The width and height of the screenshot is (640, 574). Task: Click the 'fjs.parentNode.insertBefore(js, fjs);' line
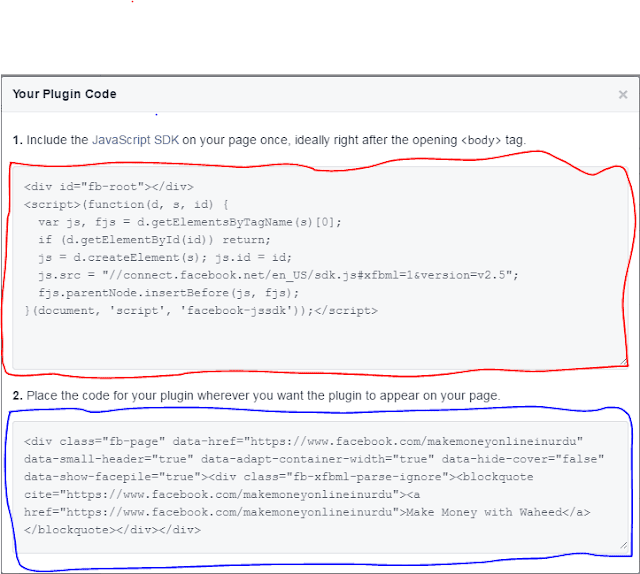click(169, 293)
